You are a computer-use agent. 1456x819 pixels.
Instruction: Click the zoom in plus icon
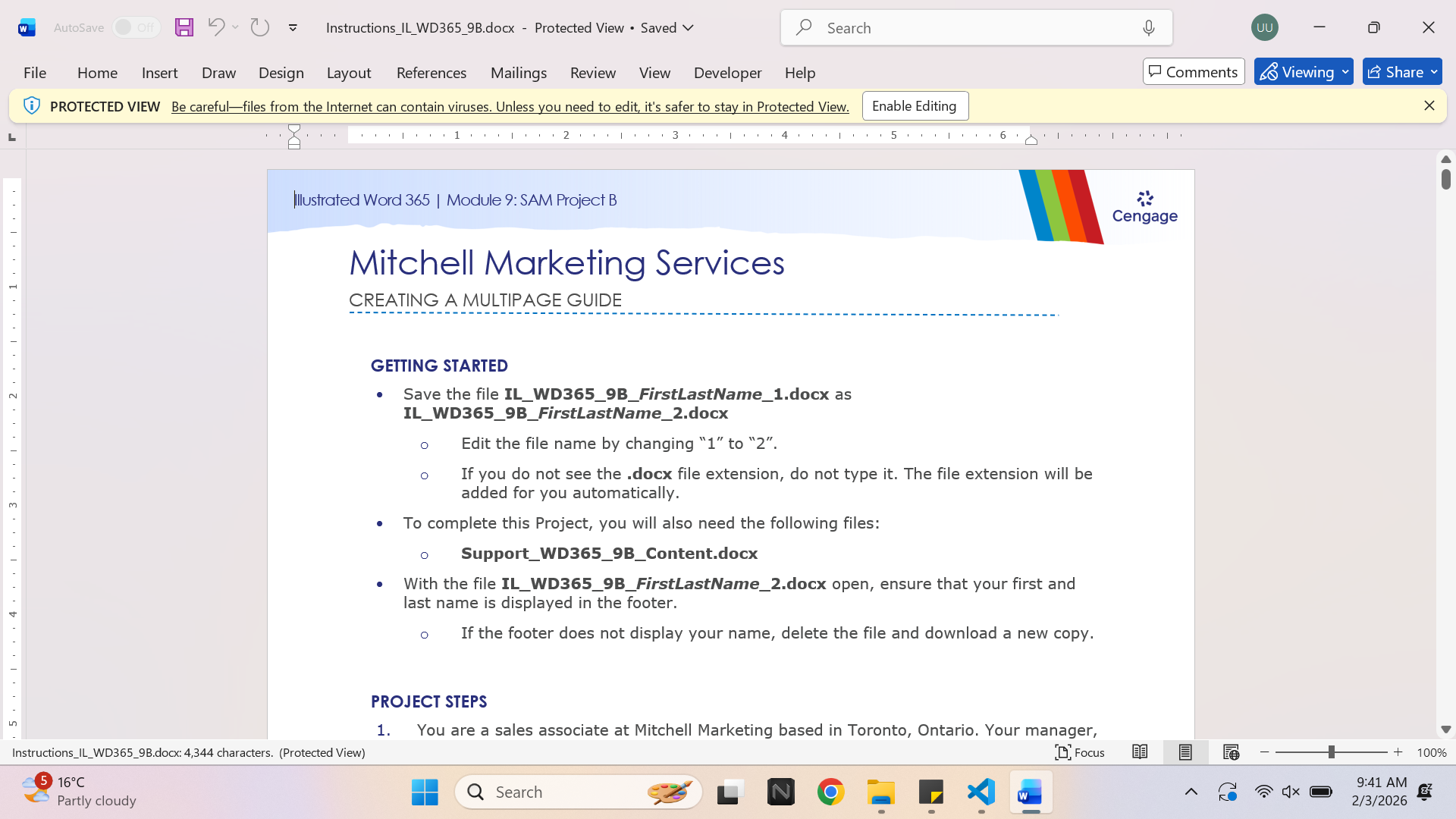[x=1398, y=752]
